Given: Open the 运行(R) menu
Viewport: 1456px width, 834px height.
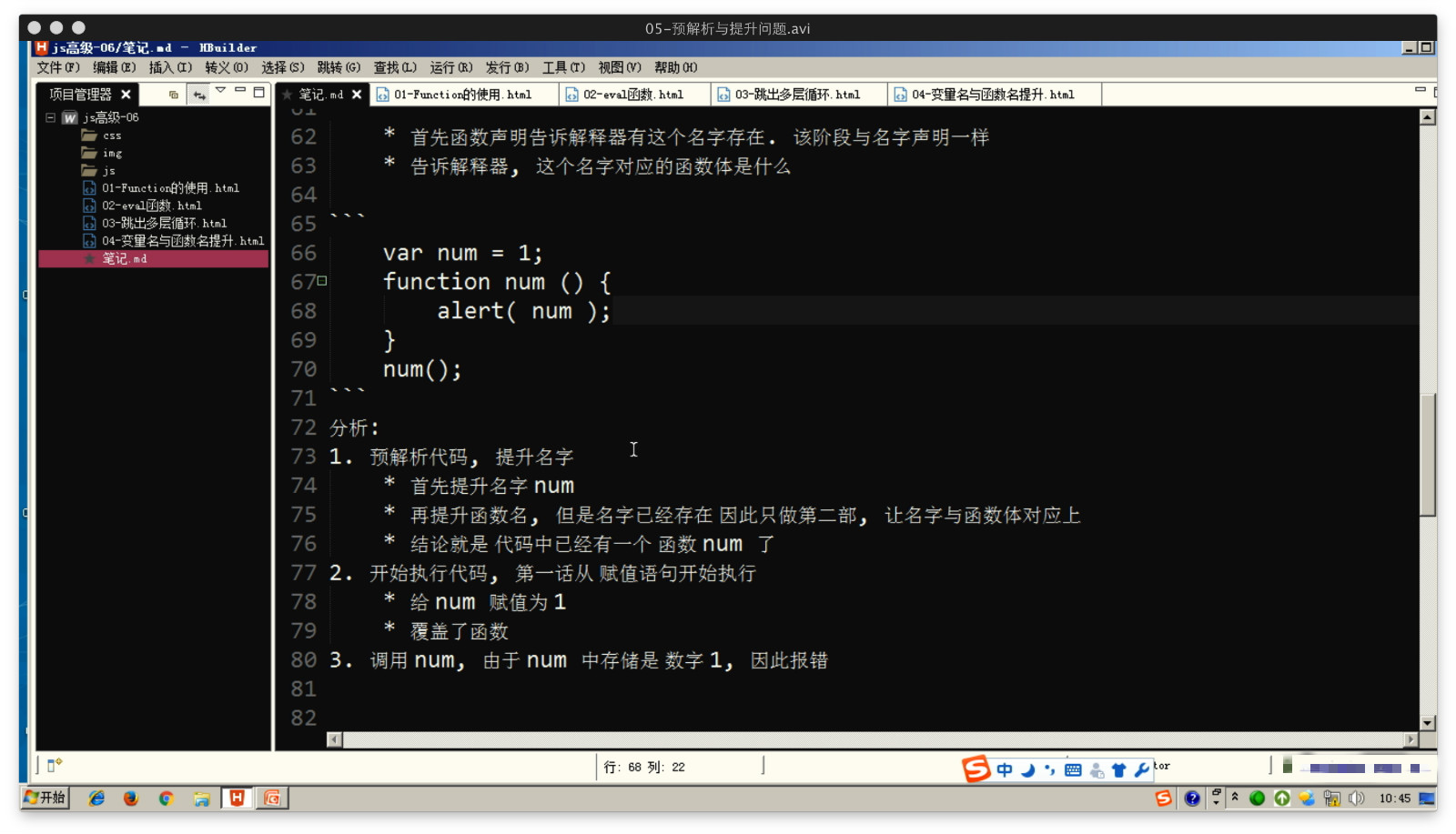Looking at the screenshot, I should pyautogui.click(x=451, y=67).
